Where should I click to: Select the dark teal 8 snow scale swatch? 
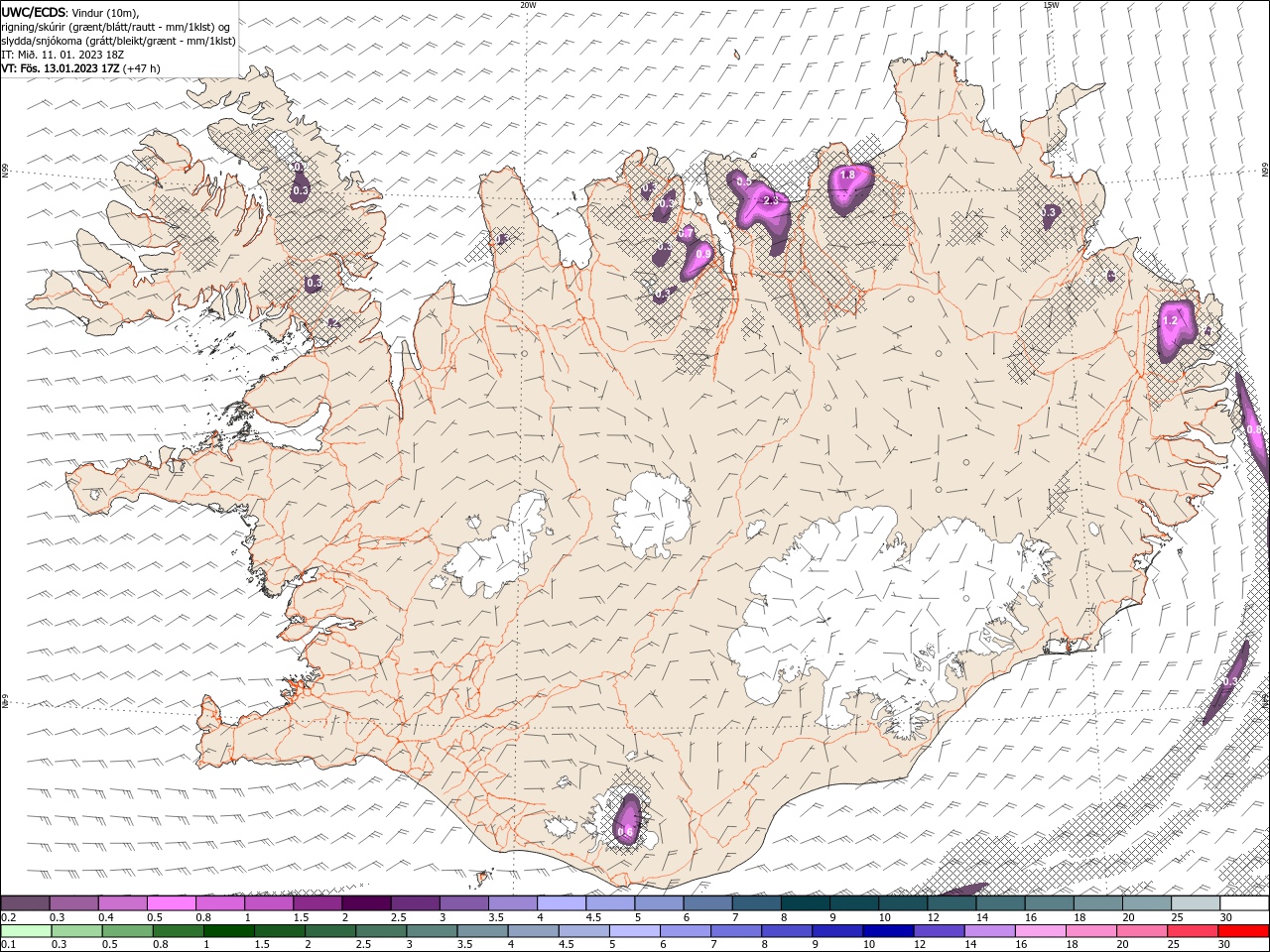[805, 903]
